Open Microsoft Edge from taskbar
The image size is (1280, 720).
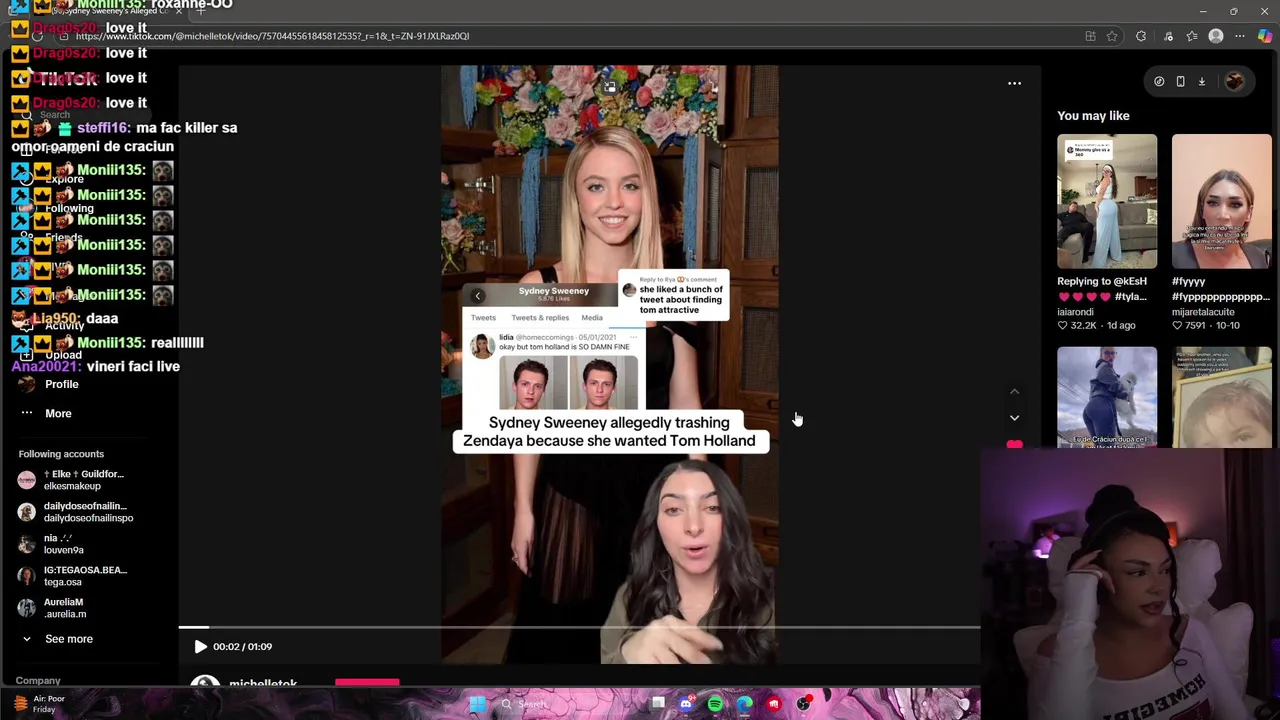pos(745,704)
